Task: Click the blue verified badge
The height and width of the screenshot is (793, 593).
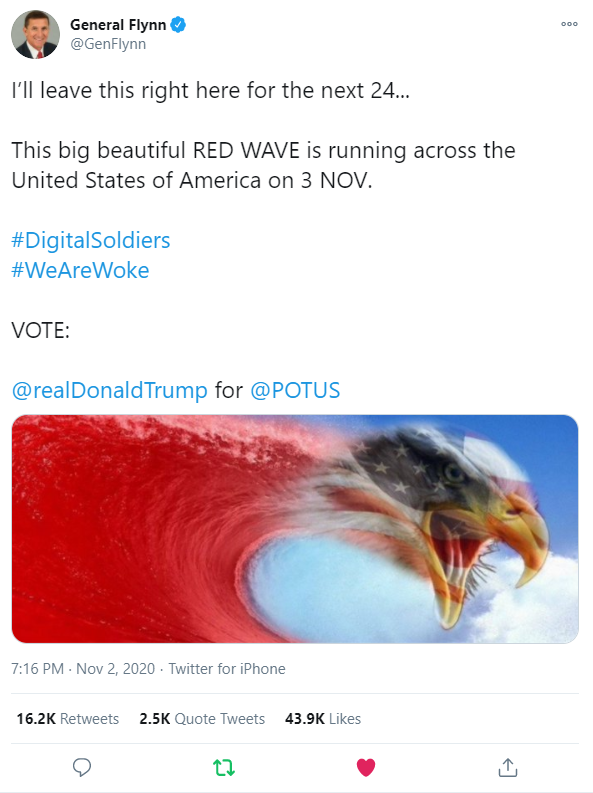Action: pyautogui.click(x=177, y=24)
